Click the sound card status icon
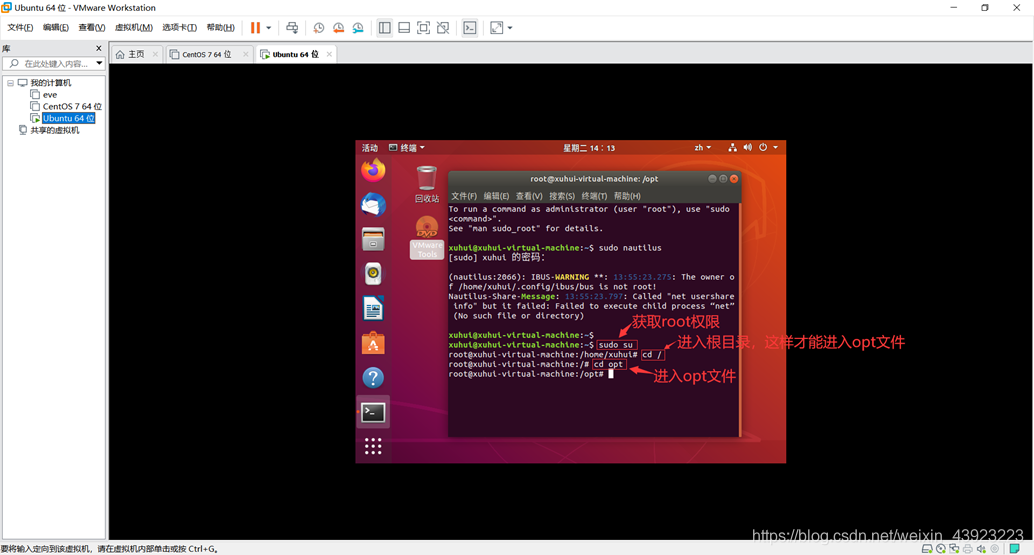 tap(981, 548)
